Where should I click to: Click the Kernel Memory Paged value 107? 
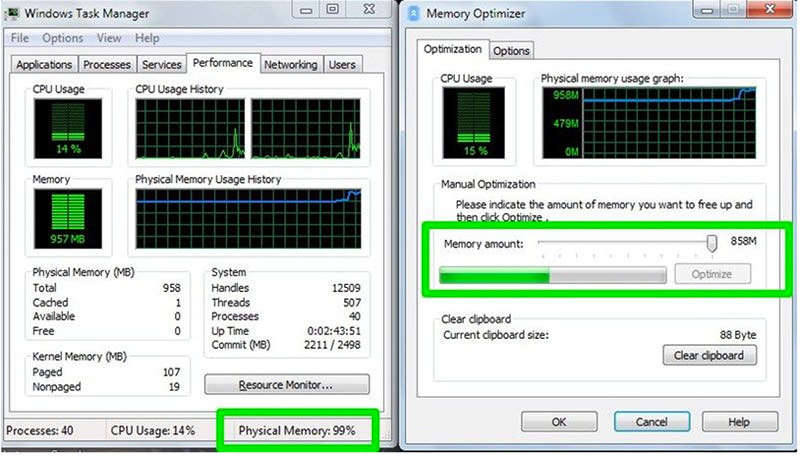coord(171,372)
